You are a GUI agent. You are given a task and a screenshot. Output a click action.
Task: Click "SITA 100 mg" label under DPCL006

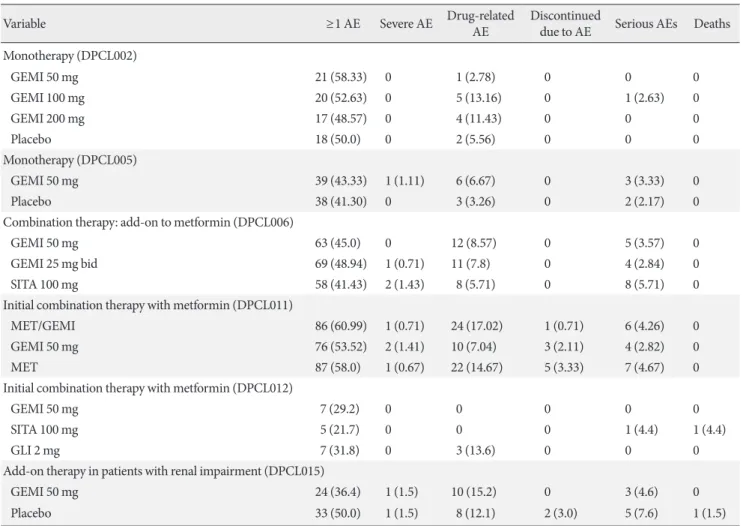click(x=44, y=285)
